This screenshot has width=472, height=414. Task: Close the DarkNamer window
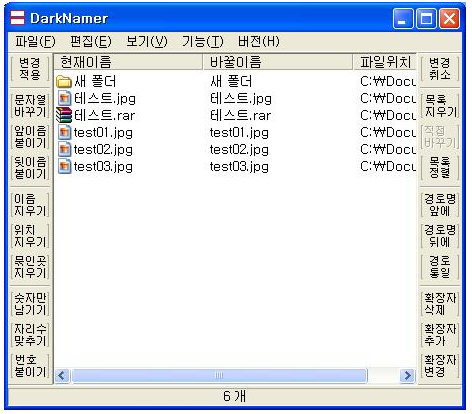tap(449, 18)
